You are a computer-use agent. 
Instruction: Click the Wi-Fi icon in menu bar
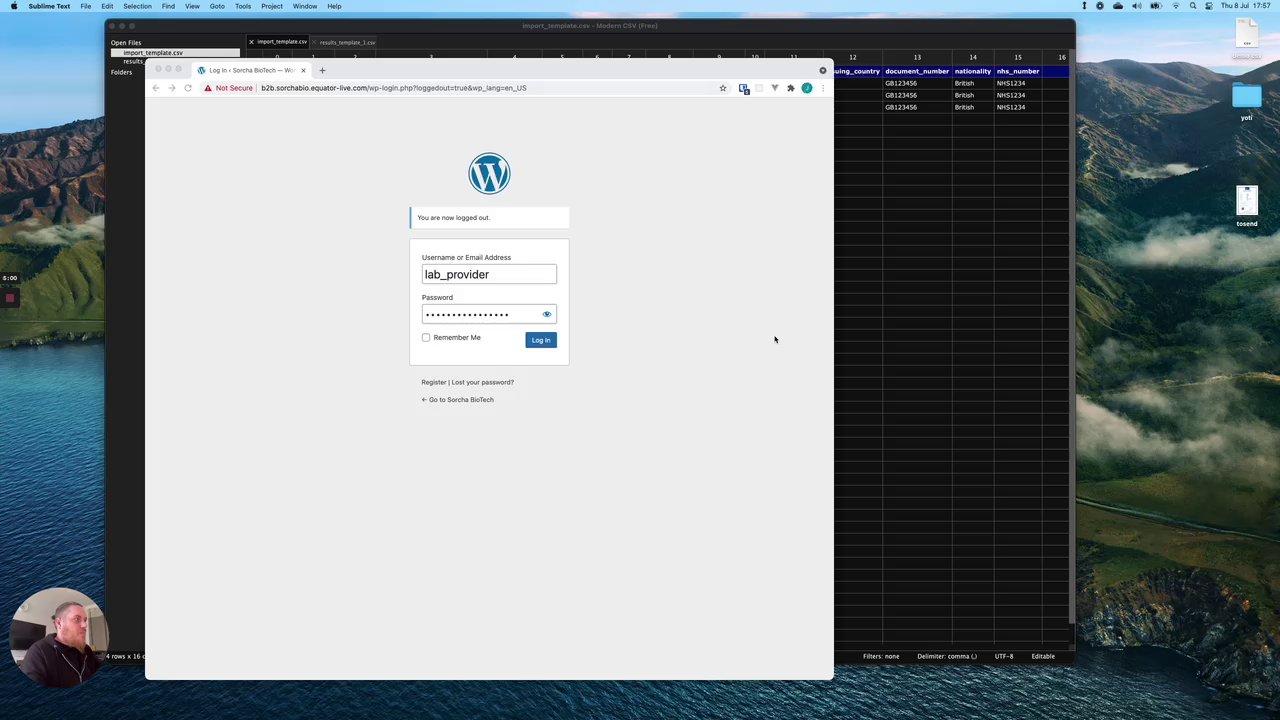coord(1174,6)
